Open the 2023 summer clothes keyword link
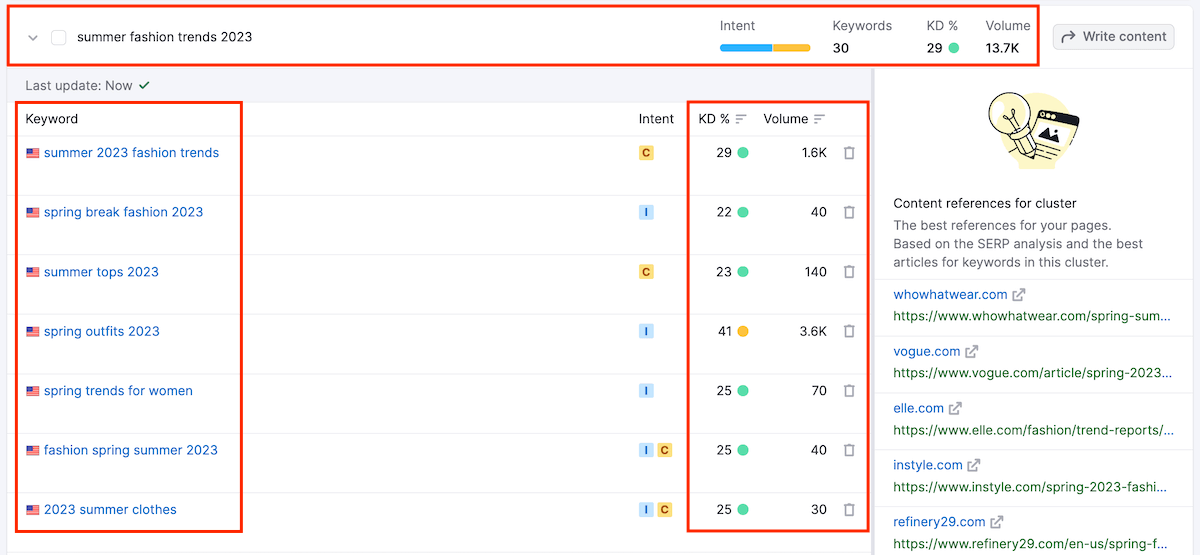This screenshot has width=1200, height=555. point(110,509)
